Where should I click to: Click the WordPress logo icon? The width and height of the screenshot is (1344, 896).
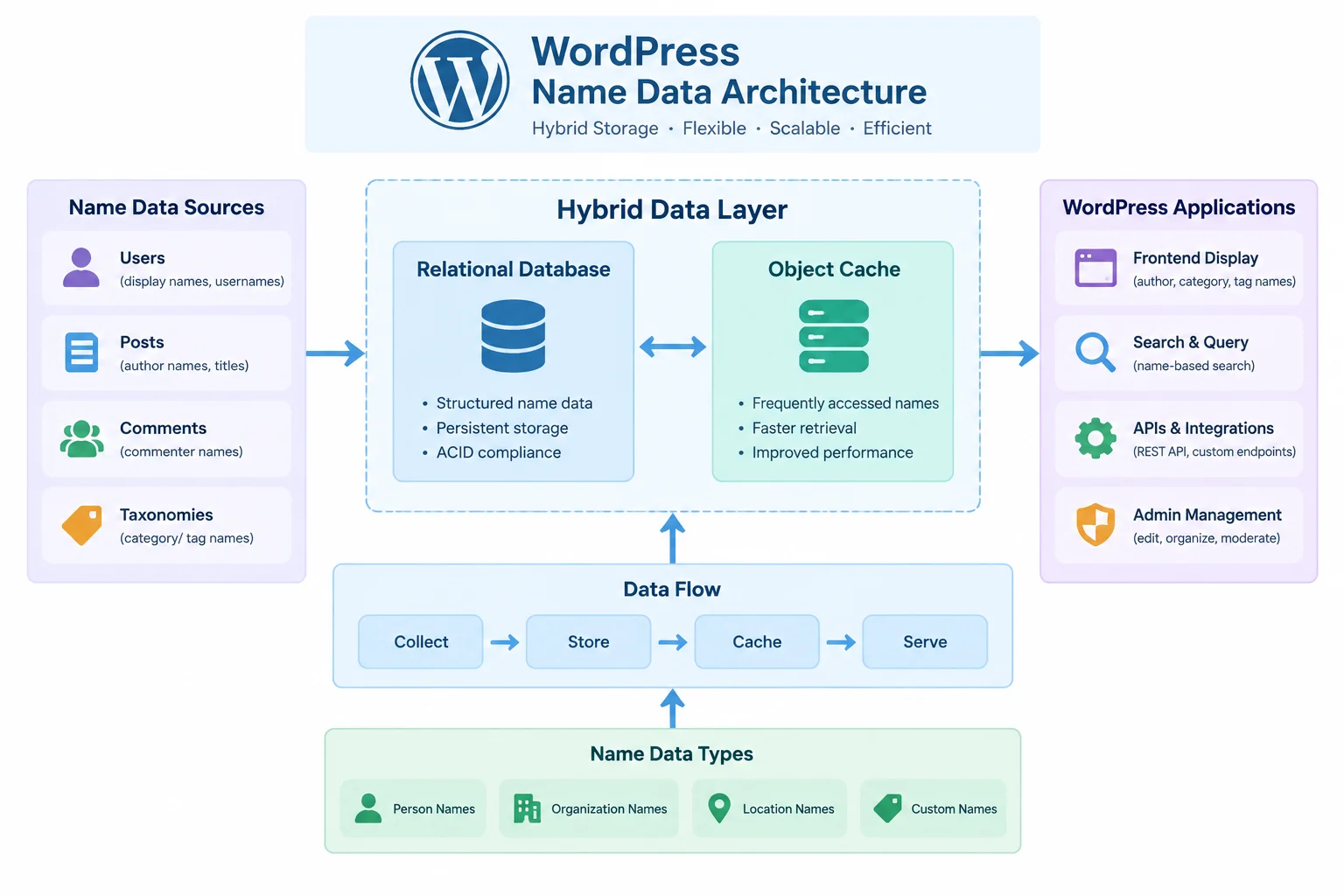tap(460, 80)
